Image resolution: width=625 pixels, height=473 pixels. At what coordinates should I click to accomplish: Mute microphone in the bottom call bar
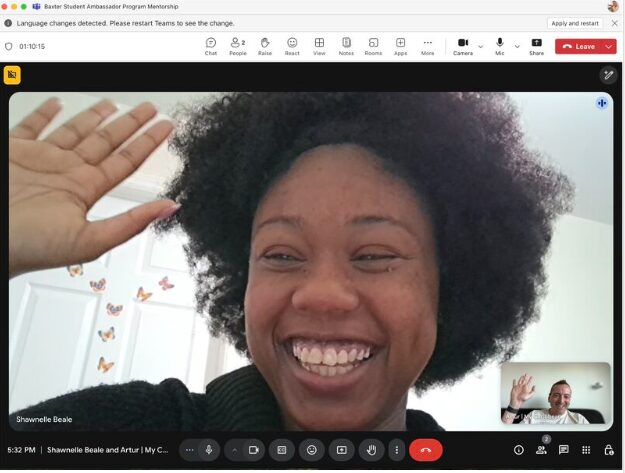click(x=209, y=450)
